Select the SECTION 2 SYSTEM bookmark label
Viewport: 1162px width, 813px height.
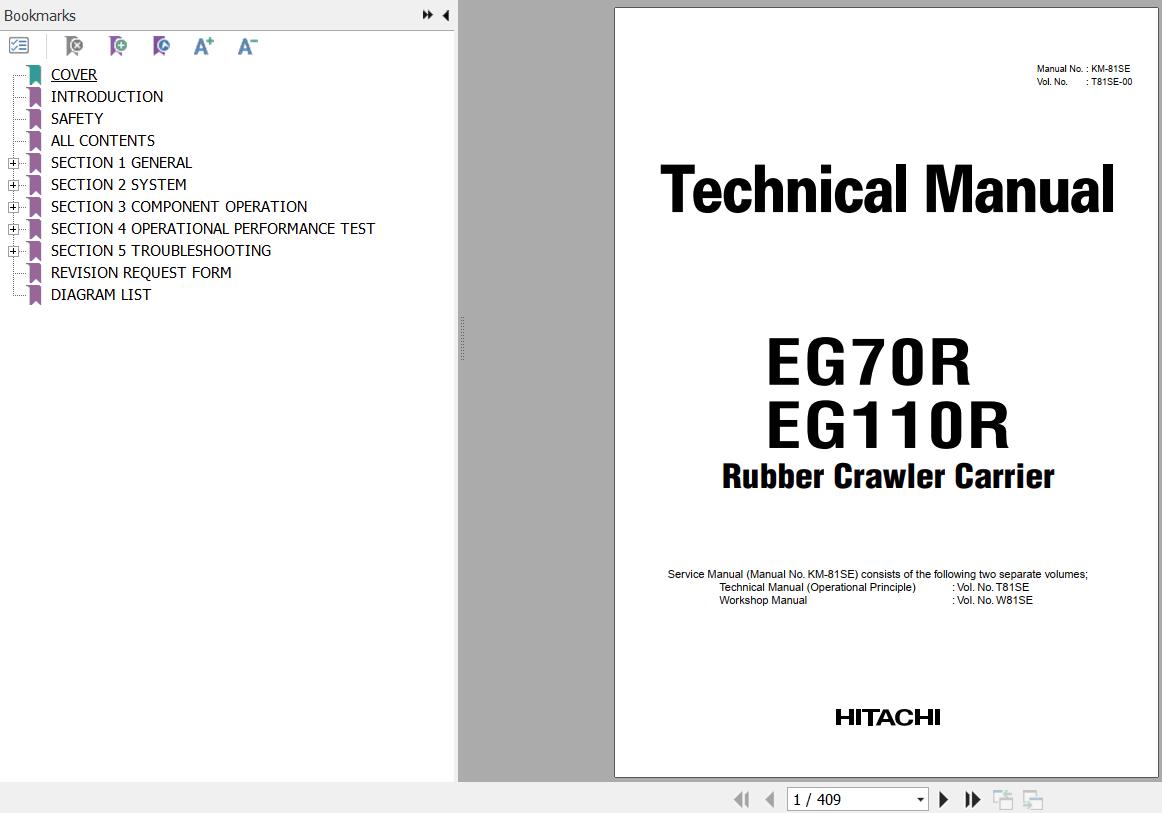click(119, 185)
